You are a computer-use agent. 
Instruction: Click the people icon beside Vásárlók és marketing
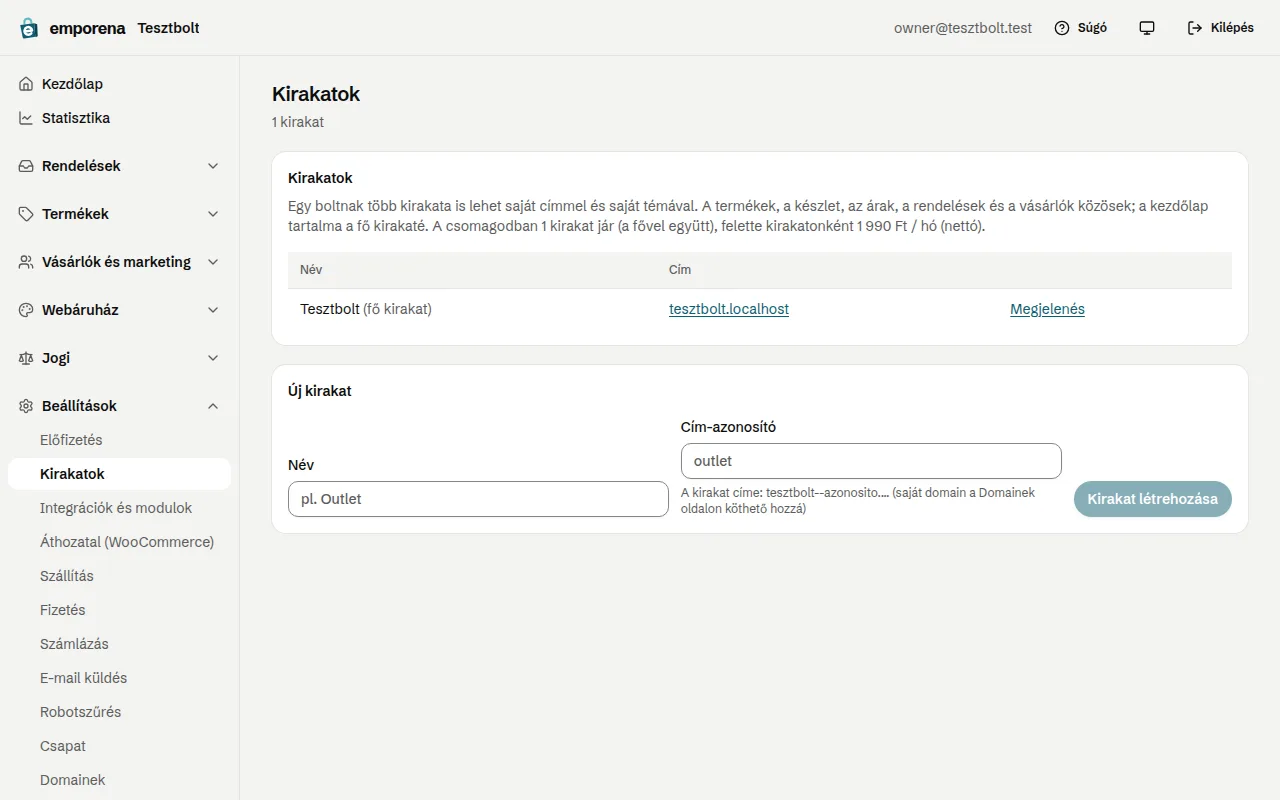26,262
